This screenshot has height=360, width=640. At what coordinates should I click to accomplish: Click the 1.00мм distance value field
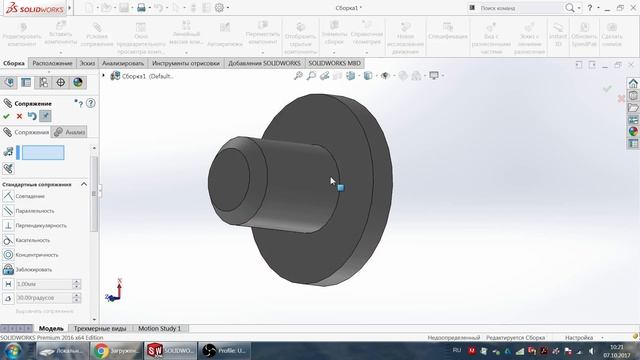tap(44, 284)
